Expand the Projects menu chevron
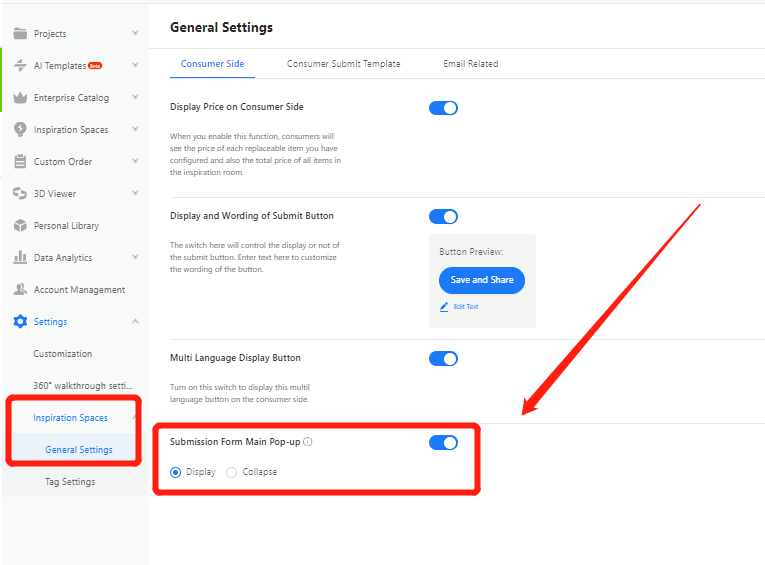 point(135,33)
